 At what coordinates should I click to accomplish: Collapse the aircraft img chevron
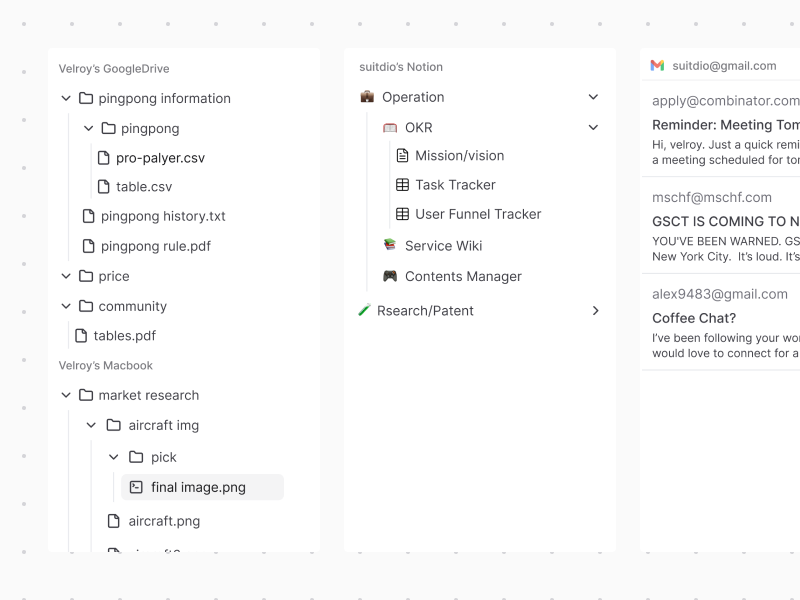[91, 425]
